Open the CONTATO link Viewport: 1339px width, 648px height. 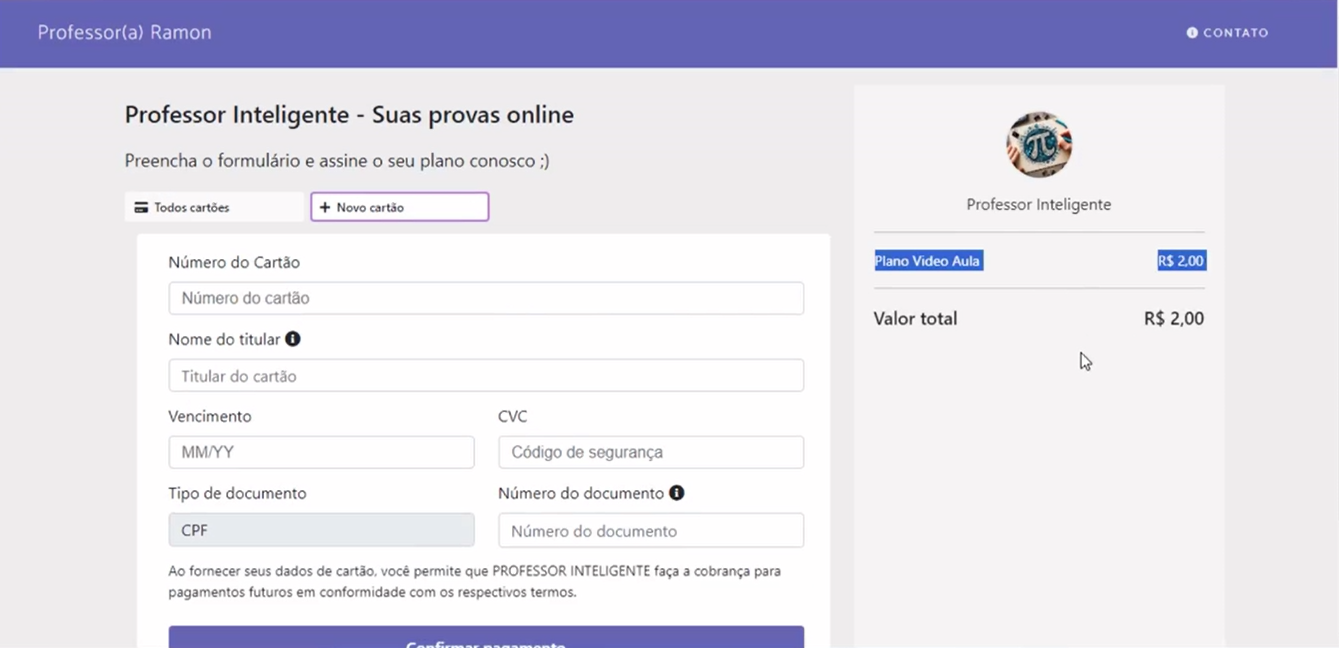[1234, 32]
